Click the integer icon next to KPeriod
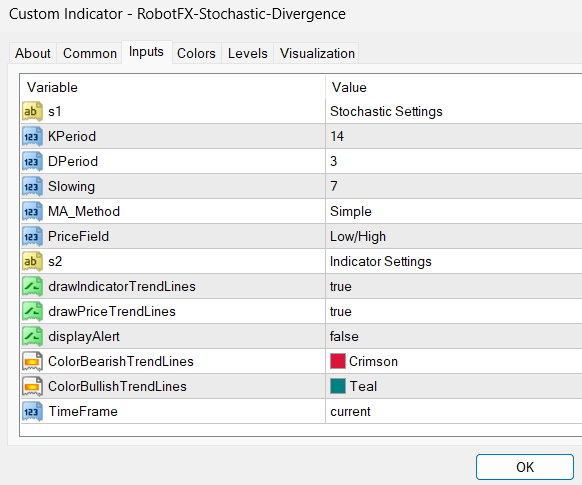 click(x=32, y=137)
